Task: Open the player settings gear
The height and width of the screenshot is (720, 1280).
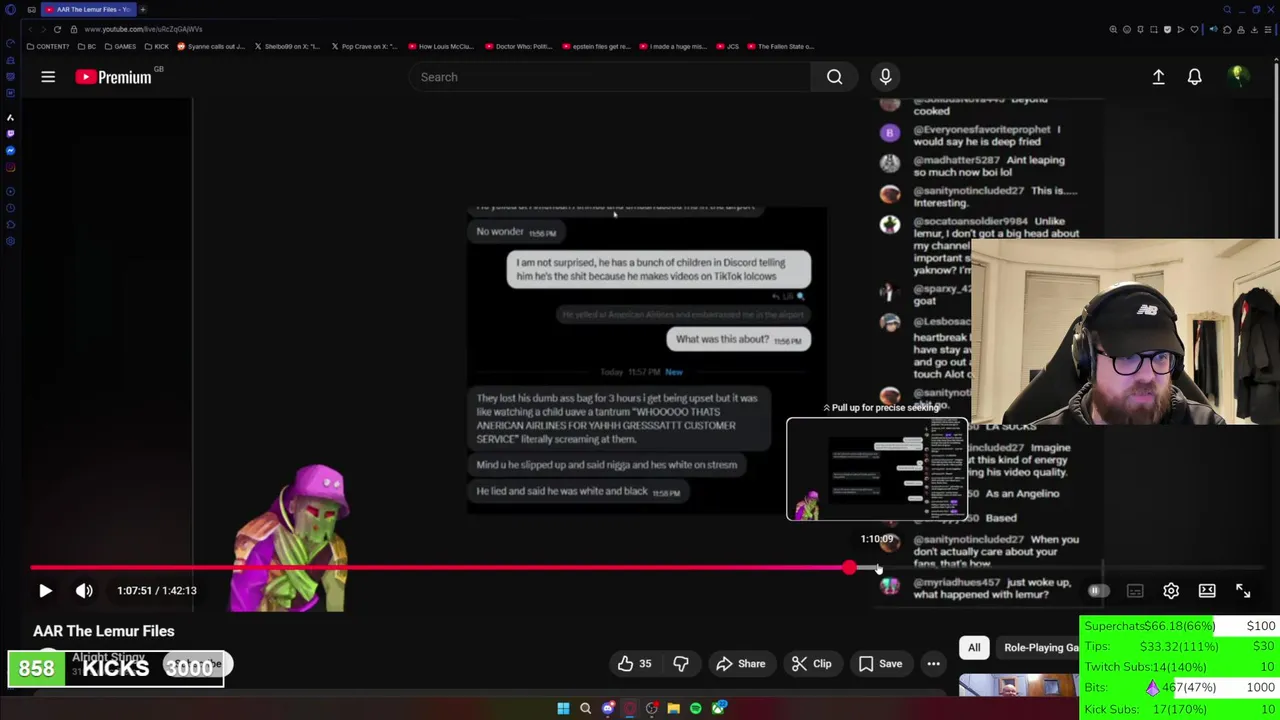Action: [1171, 591]
